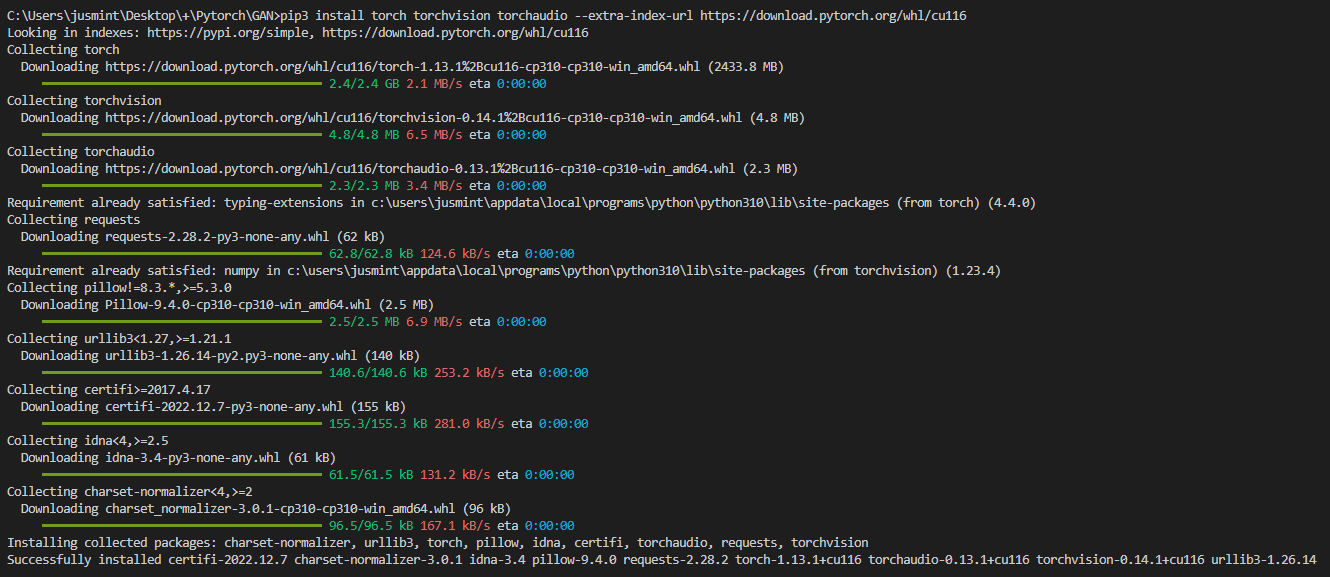The height and width of the screenshot is (577, 1330).
Task: Click the 'Installing collected packages' line
Action: pos(438,543)
